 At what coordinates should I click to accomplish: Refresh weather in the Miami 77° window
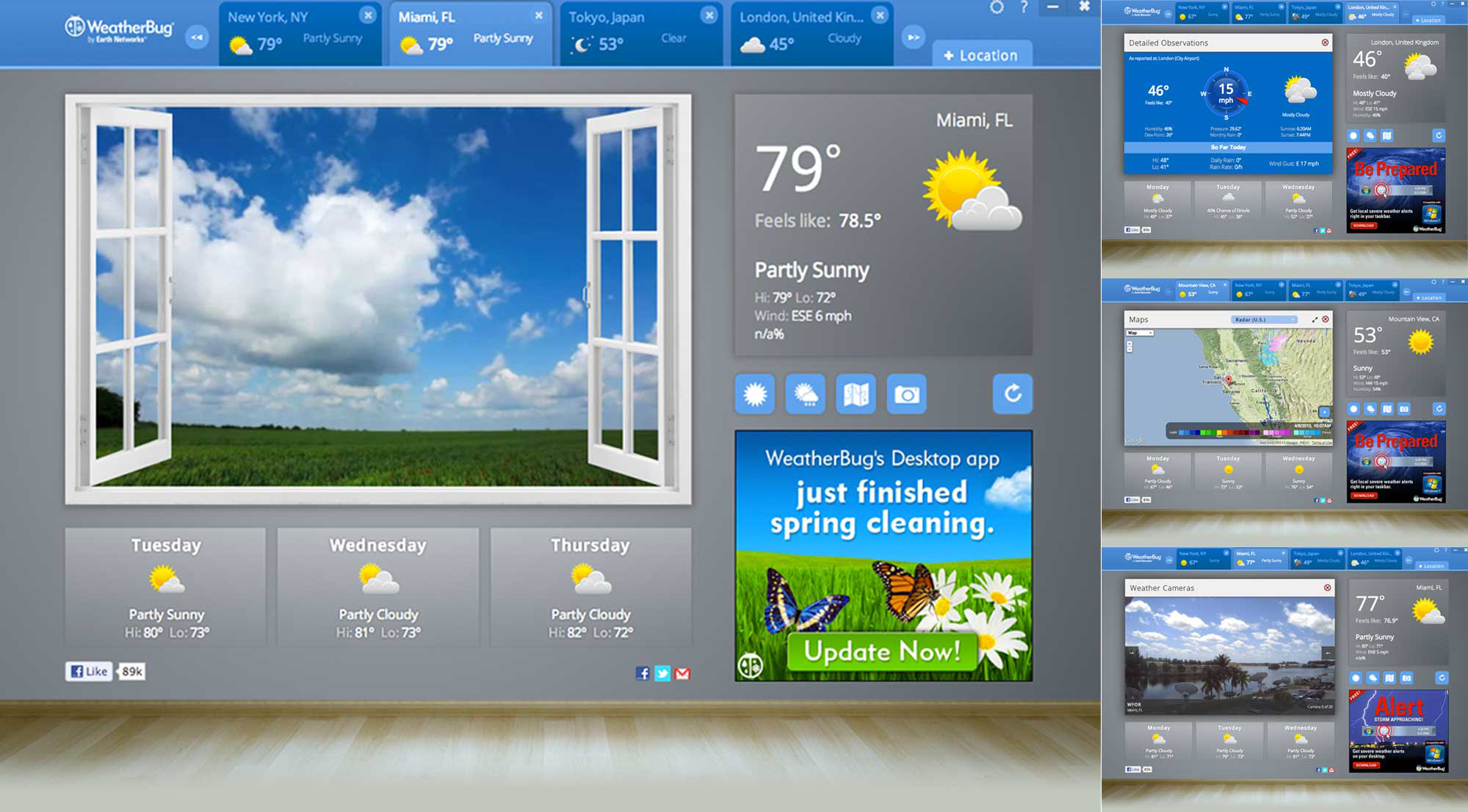coord(1442,678)
